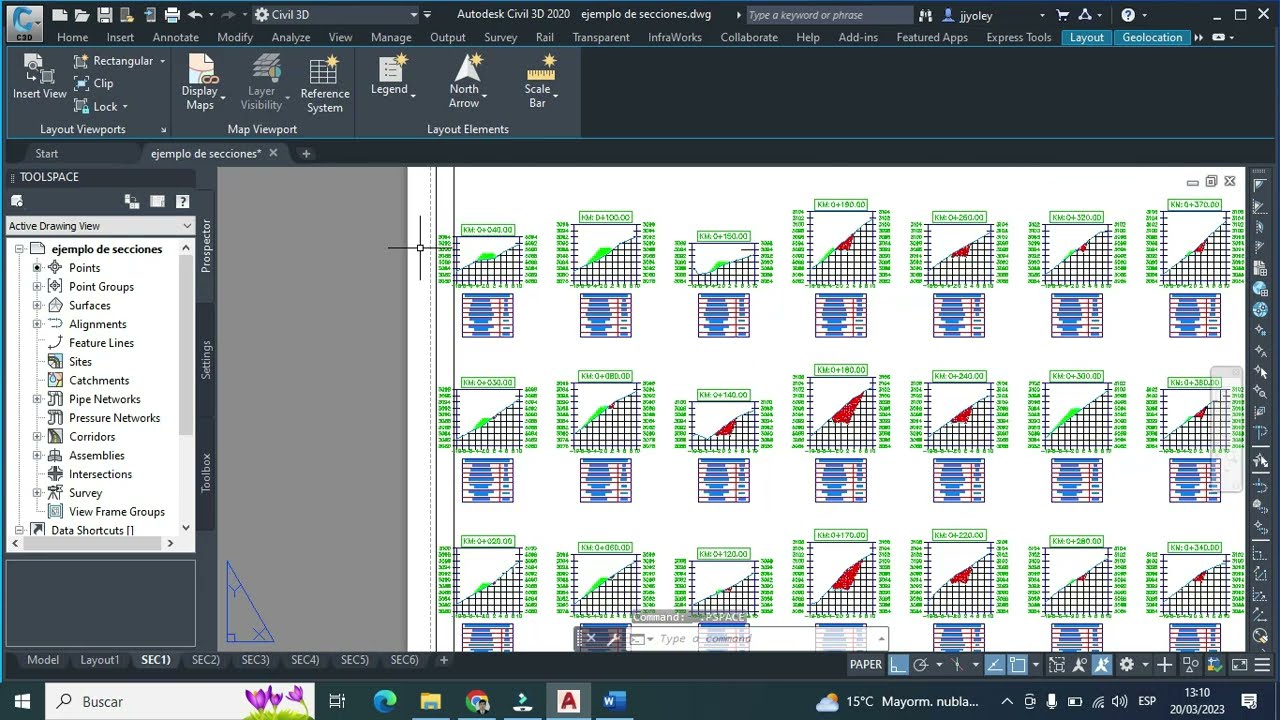This screenshot has height=720, width=1280.
Task: Toggle Ortho mode in status bar
Action: coord(898,665)
